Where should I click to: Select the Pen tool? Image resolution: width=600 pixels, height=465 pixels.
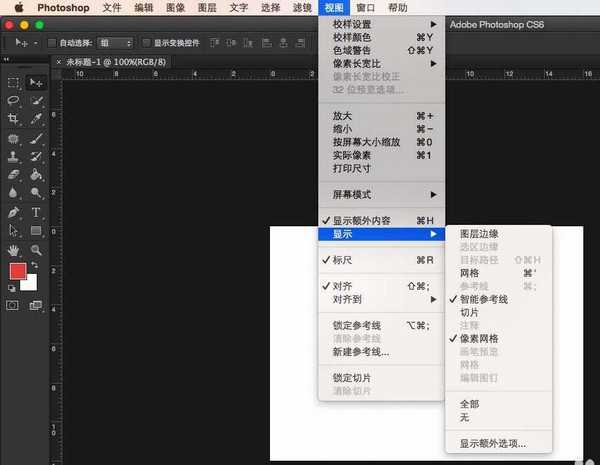click(x=14, y=212)
